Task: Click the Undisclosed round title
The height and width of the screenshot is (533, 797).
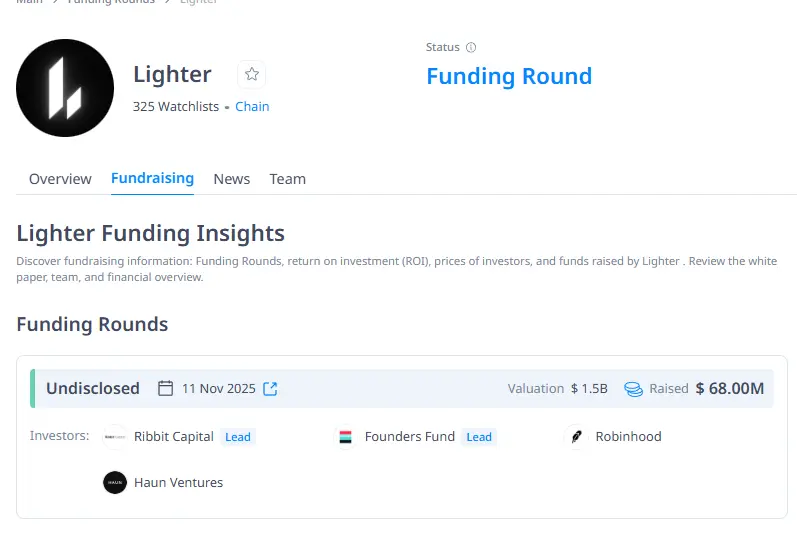Action: 93,388
